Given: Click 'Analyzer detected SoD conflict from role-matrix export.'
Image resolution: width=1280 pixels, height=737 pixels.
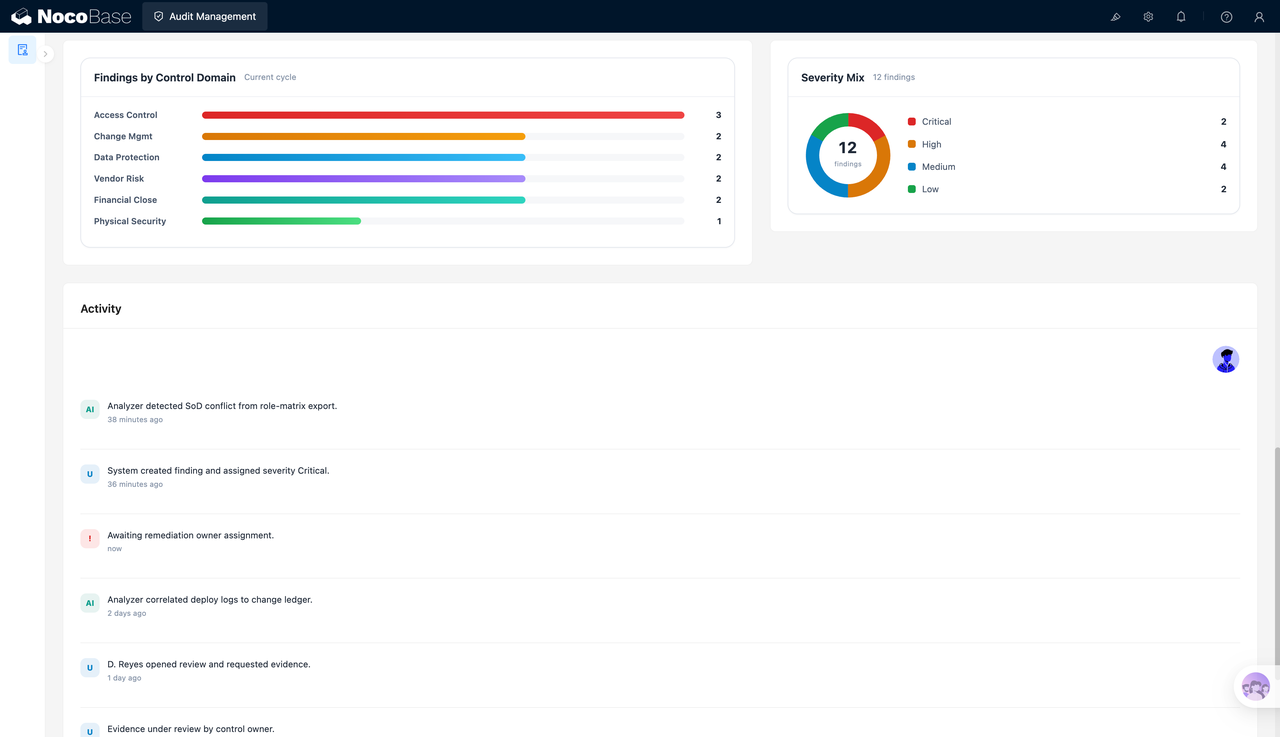Looking at the screenshot, I should point(222,406).
